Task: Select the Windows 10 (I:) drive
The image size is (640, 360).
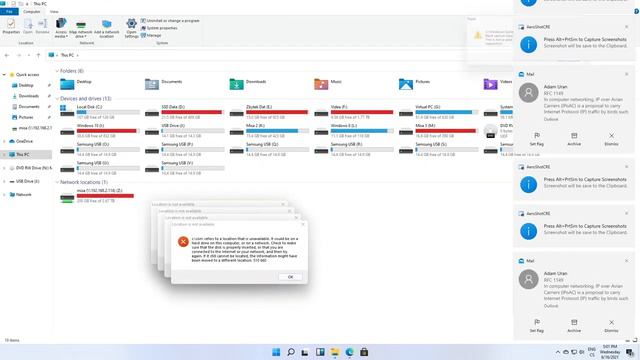Action: [100, 131]
